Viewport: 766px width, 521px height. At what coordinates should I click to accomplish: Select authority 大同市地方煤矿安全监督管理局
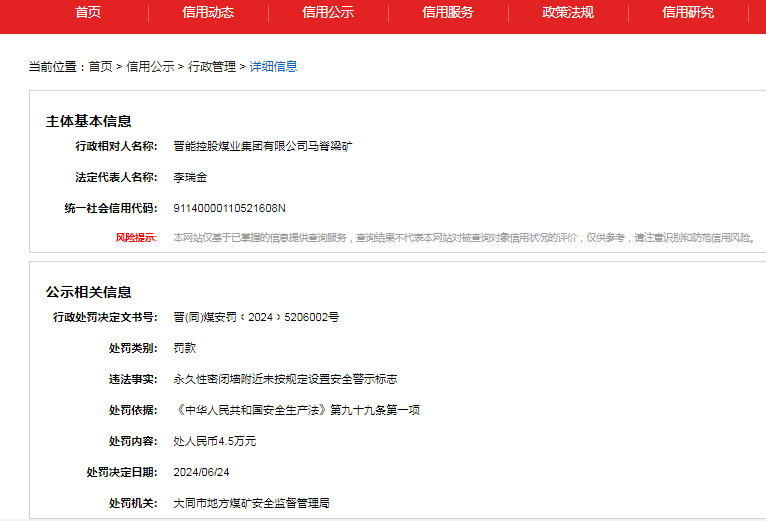(x=251, y=503)
